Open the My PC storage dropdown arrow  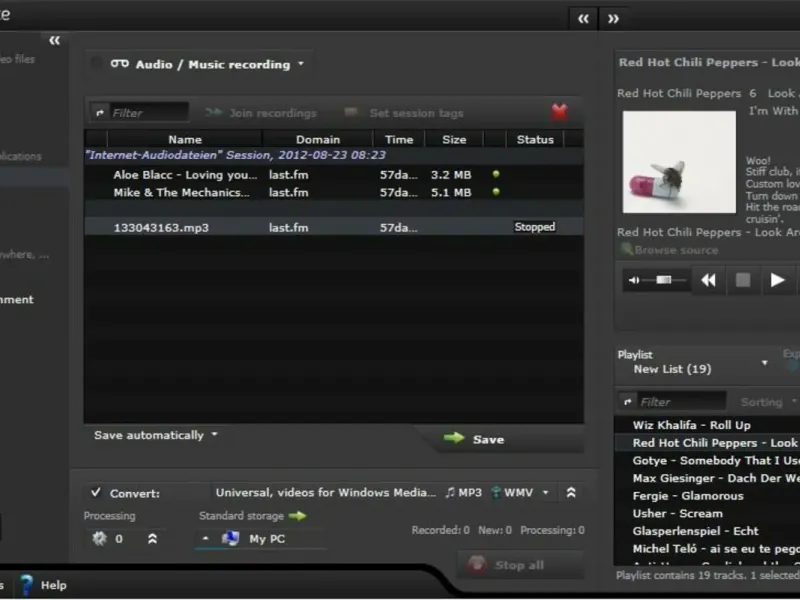pyautogui.click(x=205, y=538)
